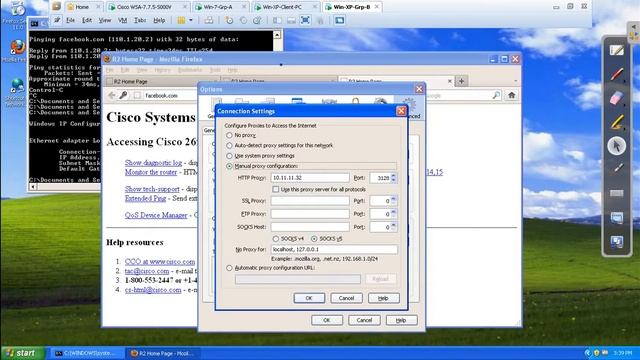Expand VMware power/suspend dropdown arrow
Image resolution: width=640 pixels, height=360 pixels.
click(x=191, y=20)
